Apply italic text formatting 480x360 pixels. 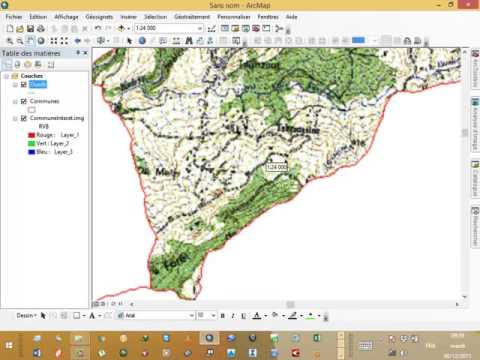tap(233, 316)
